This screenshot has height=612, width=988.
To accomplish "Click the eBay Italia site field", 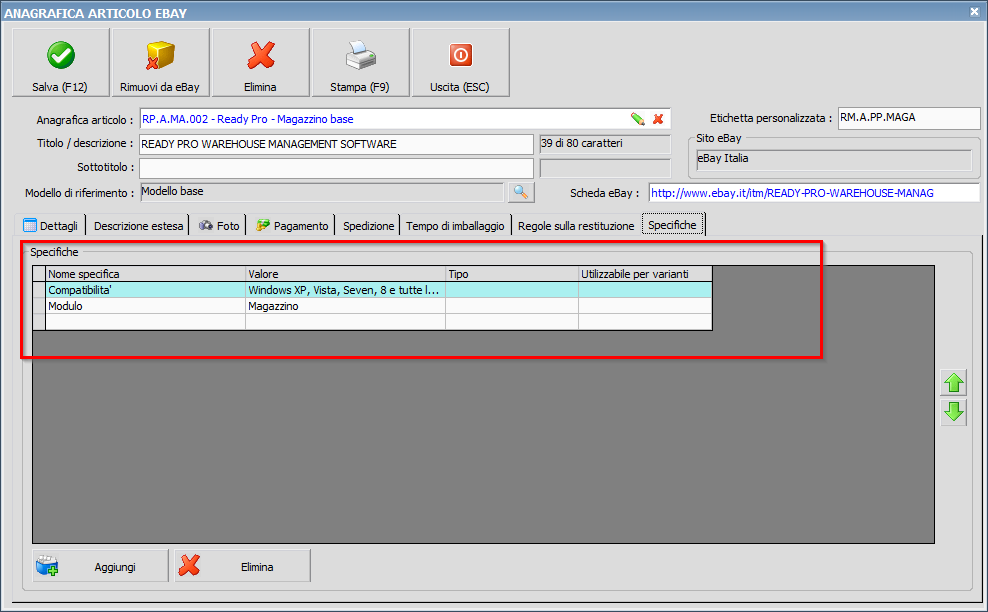I will pyautogui.click(x=834, y=159).
